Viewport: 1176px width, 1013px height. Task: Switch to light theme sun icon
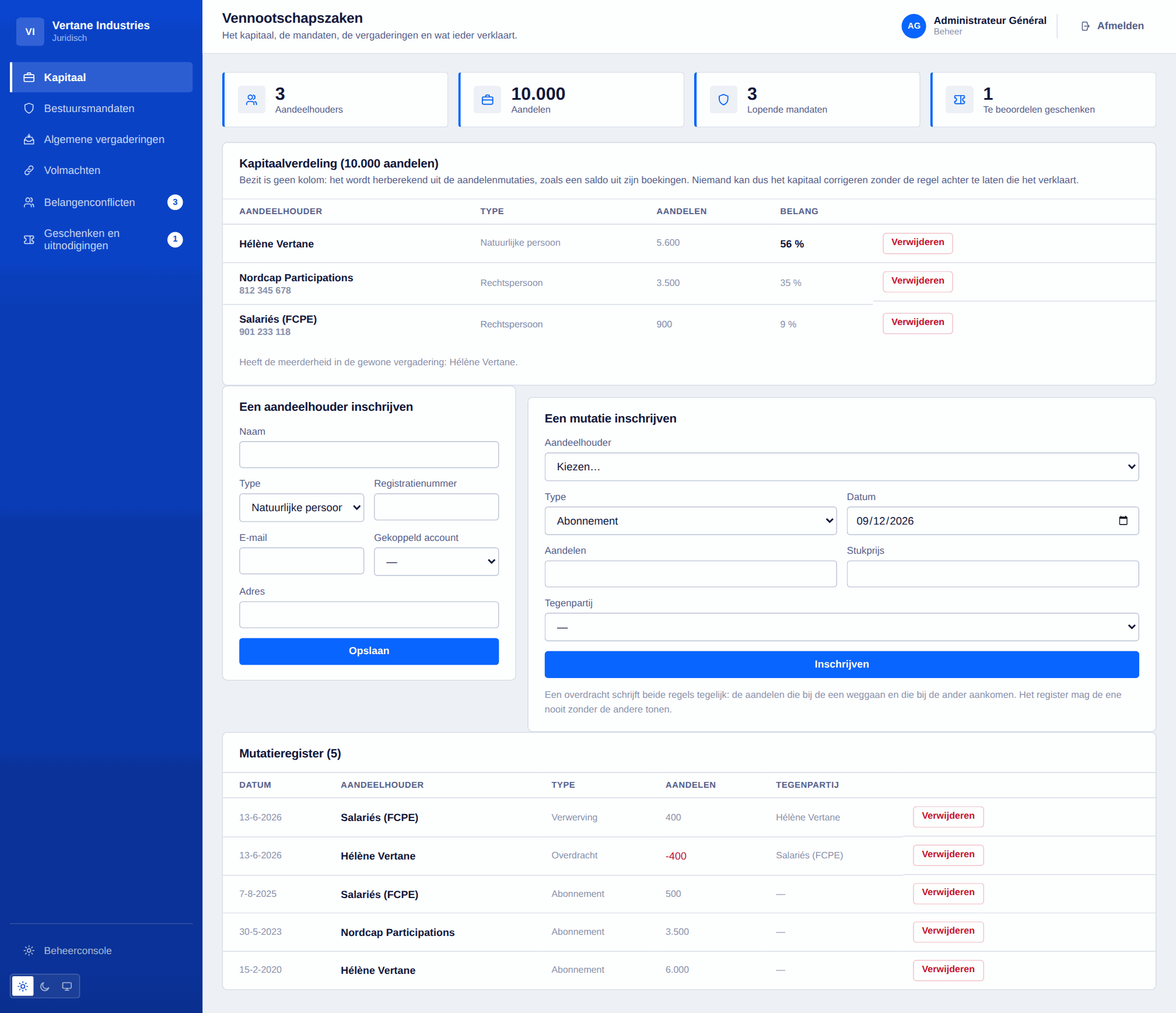coord(23,986)
